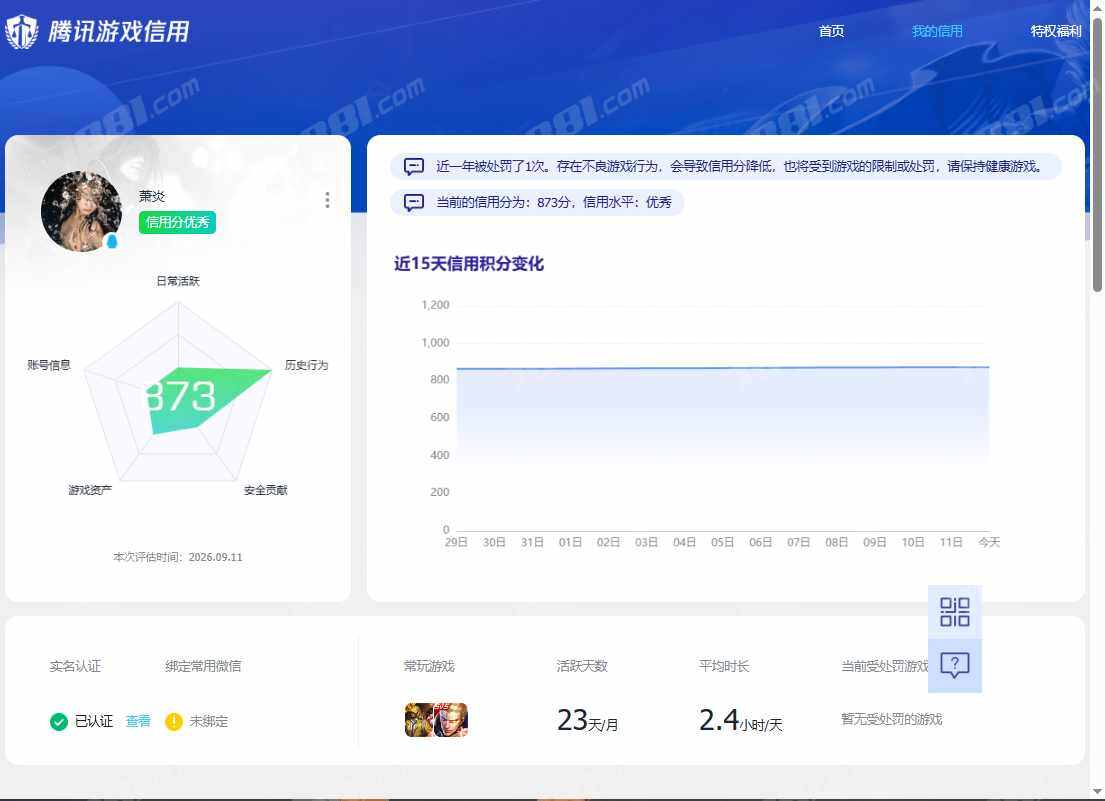This screenshot has height=801, width=1105.
Task: Click the yellow warning icon beside 未绑定
Action: point(173,721)
